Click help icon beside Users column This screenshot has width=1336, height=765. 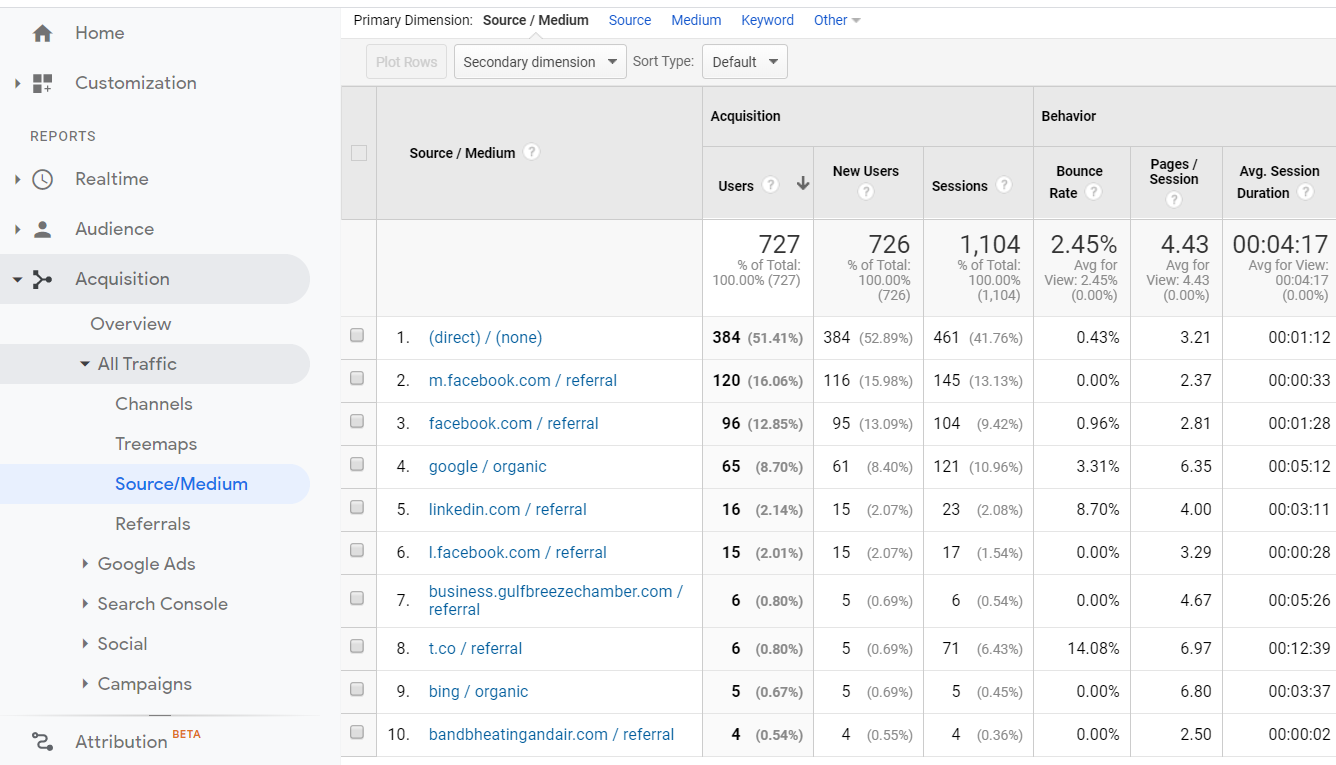point(770,185)
